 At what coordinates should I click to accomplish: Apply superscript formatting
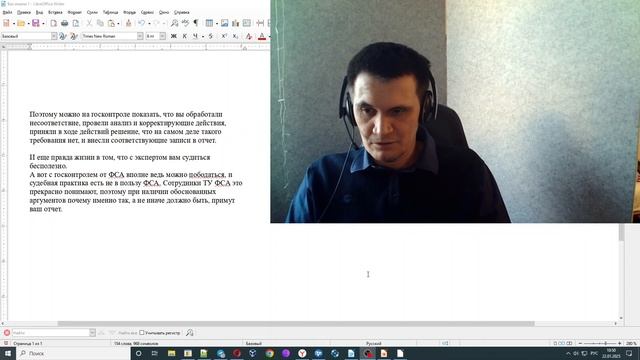pyautogui.click(x=224, y=36)
